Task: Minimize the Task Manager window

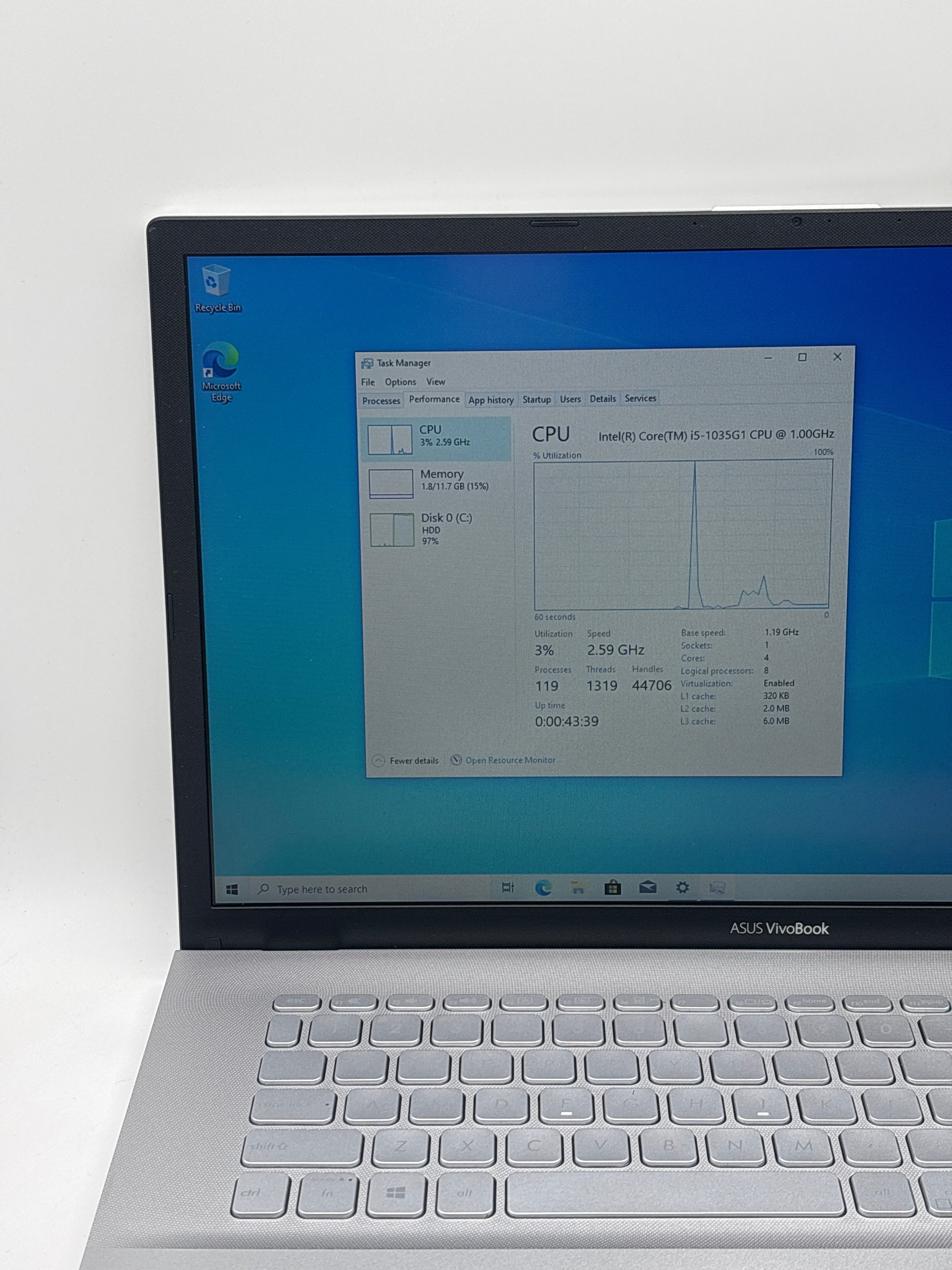Action: [768, 358]
